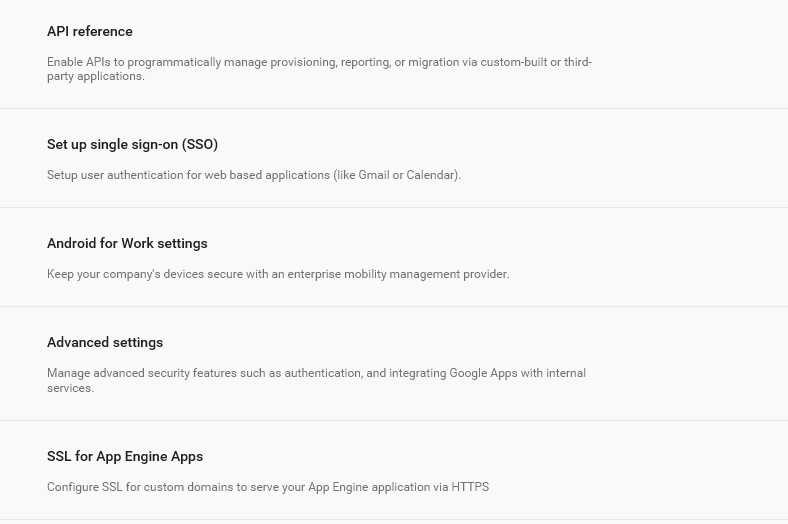Screen dimensions: 788x524
Task: Click 'HTTPS' in the SSL description
Action: tap(470, 487)
